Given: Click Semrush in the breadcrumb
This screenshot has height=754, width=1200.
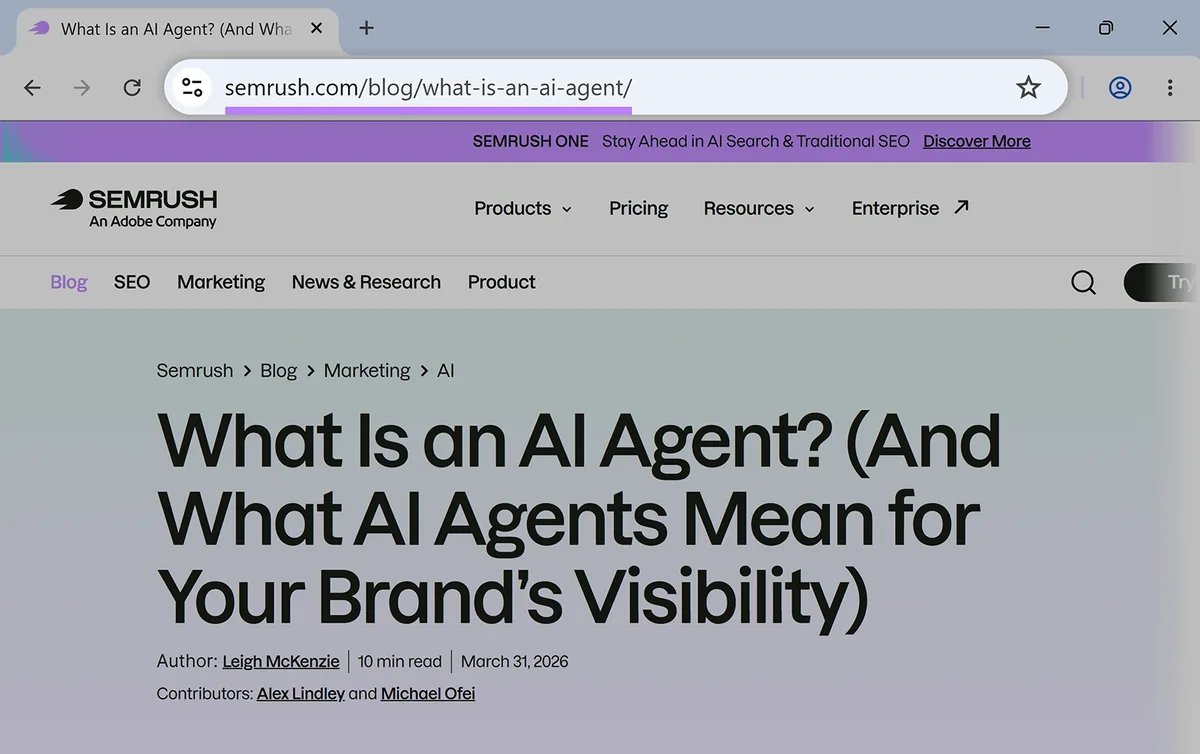Looking at the screenshot, I should pyautogui.click(x=195, y=370).
